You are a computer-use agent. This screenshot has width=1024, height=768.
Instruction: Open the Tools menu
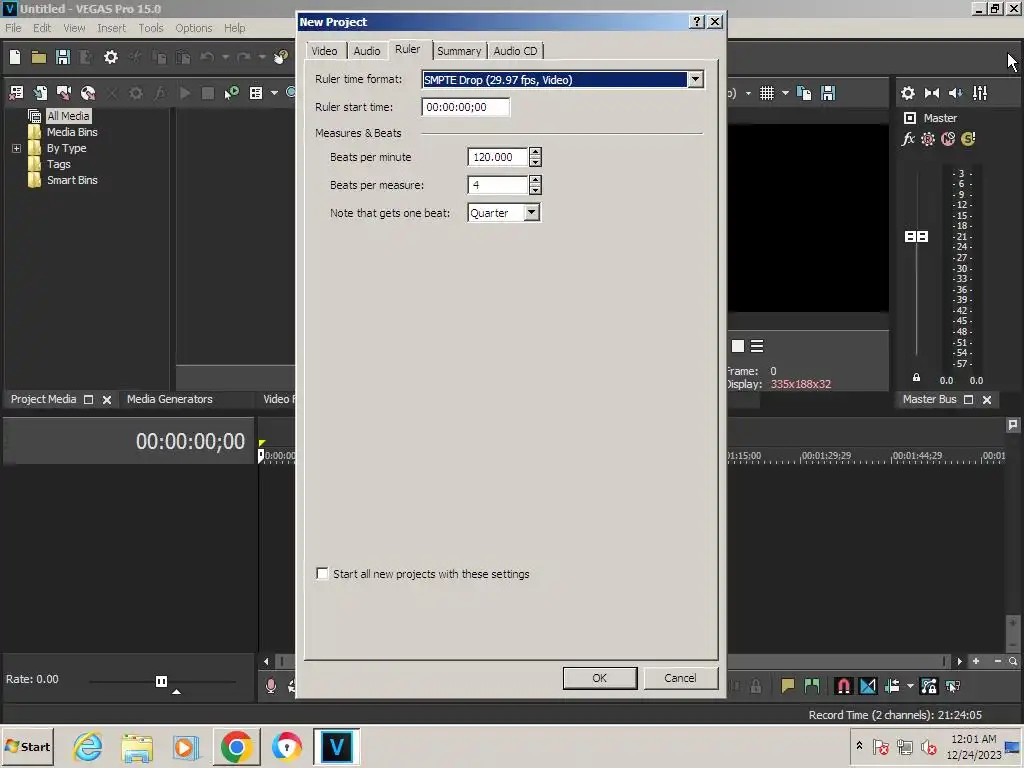pos(151,28)
